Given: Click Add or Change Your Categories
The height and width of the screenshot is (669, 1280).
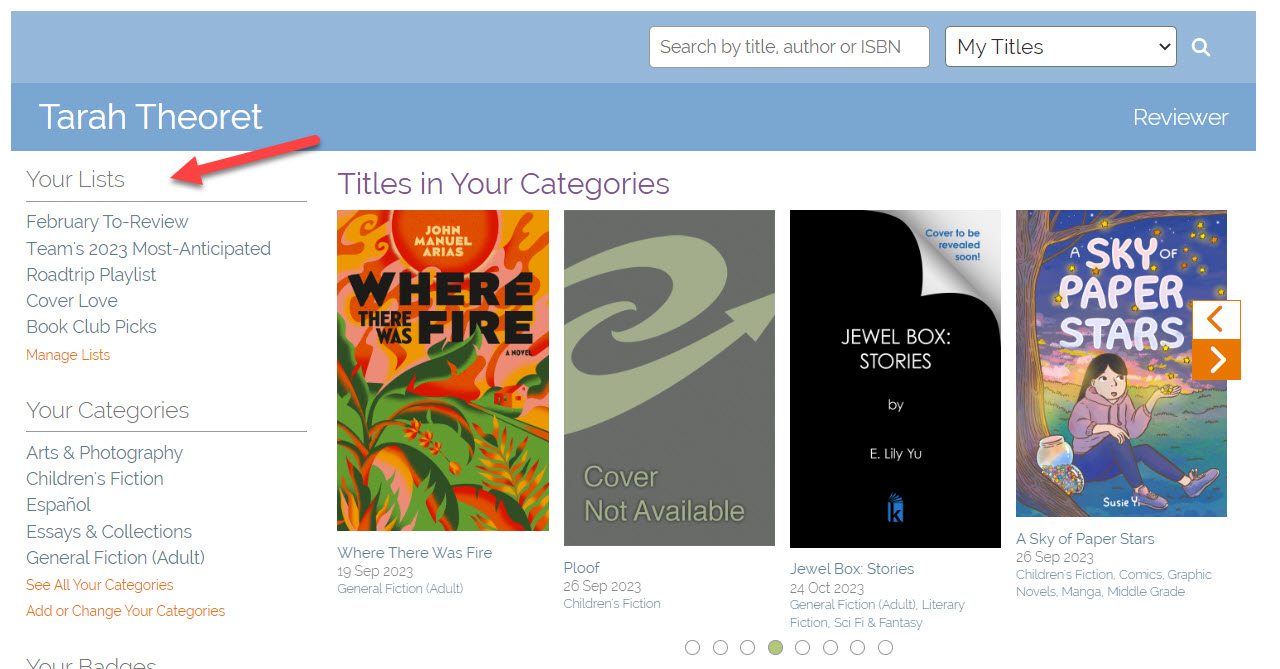Looking at the screenshot, I should click(125, 611).
